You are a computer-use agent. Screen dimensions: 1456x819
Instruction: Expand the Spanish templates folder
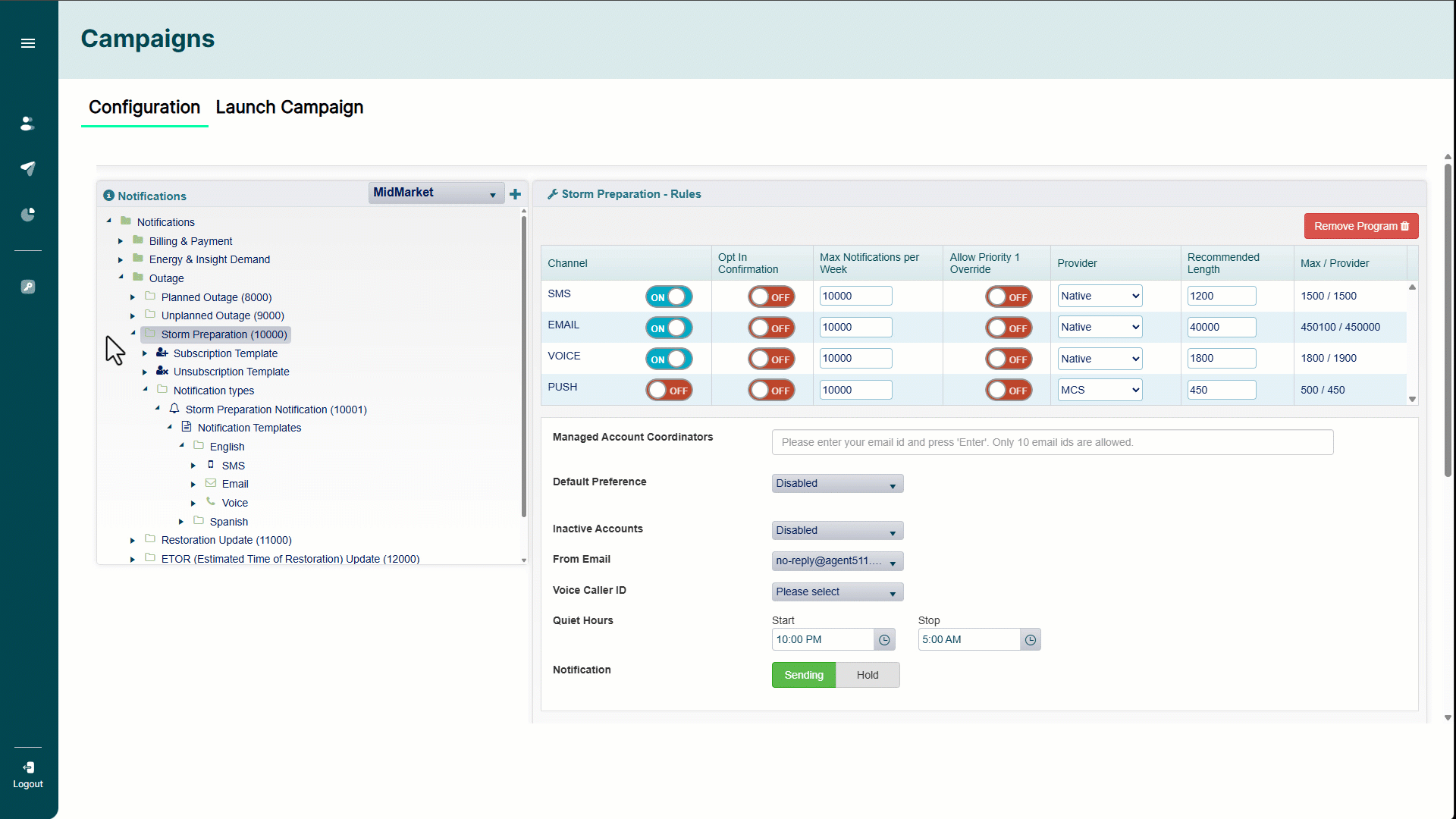tap(181, 522)
